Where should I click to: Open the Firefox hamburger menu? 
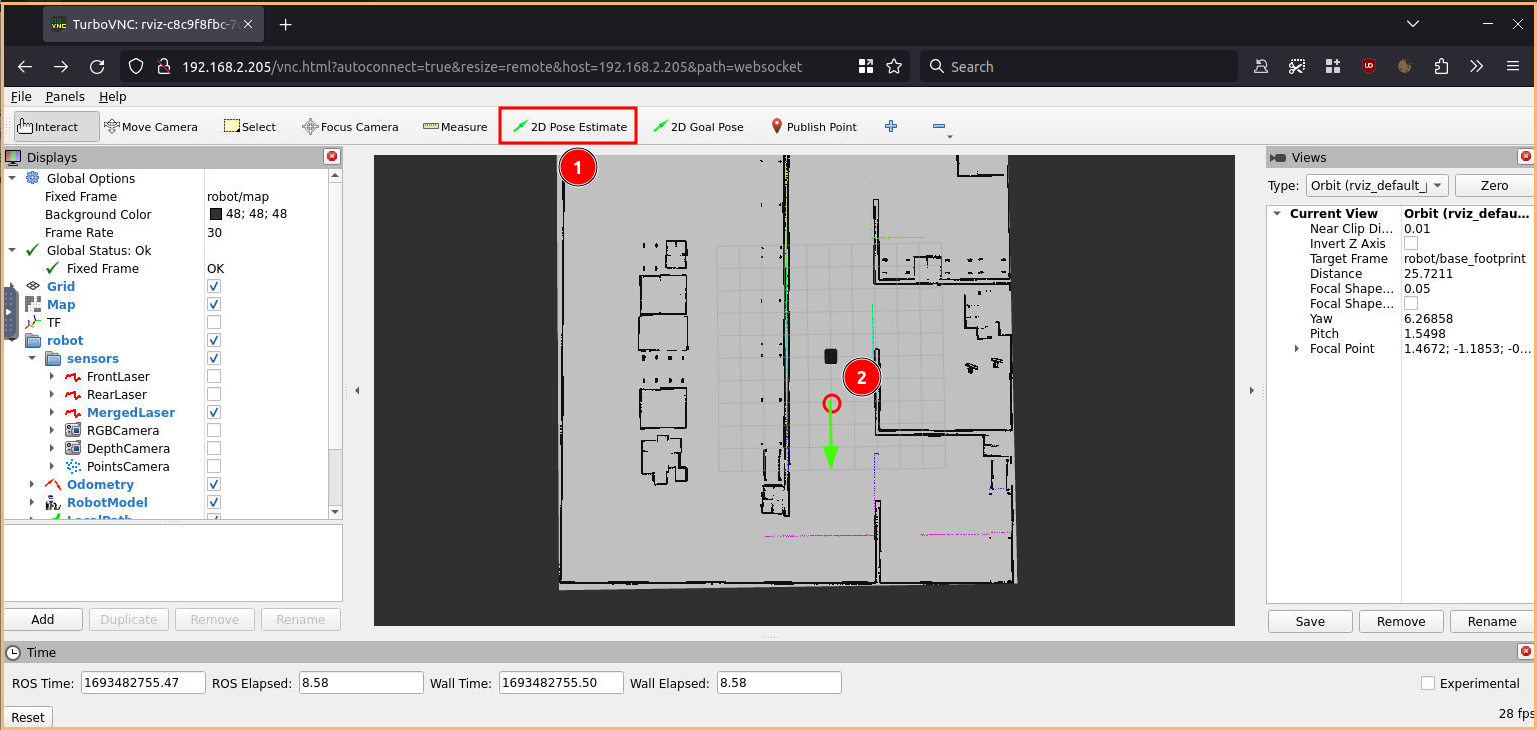(x=1513, y=66)
